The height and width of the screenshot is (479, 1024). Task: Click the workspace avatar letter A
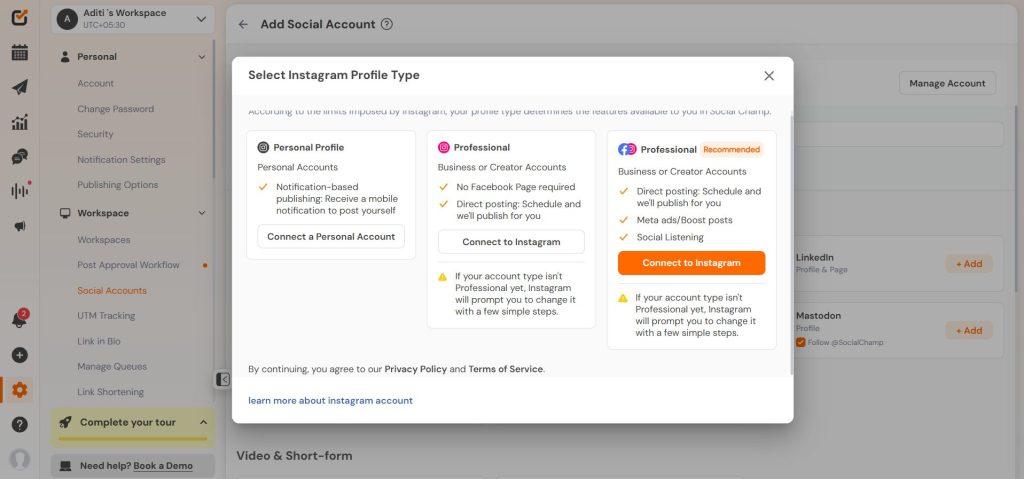67,19
